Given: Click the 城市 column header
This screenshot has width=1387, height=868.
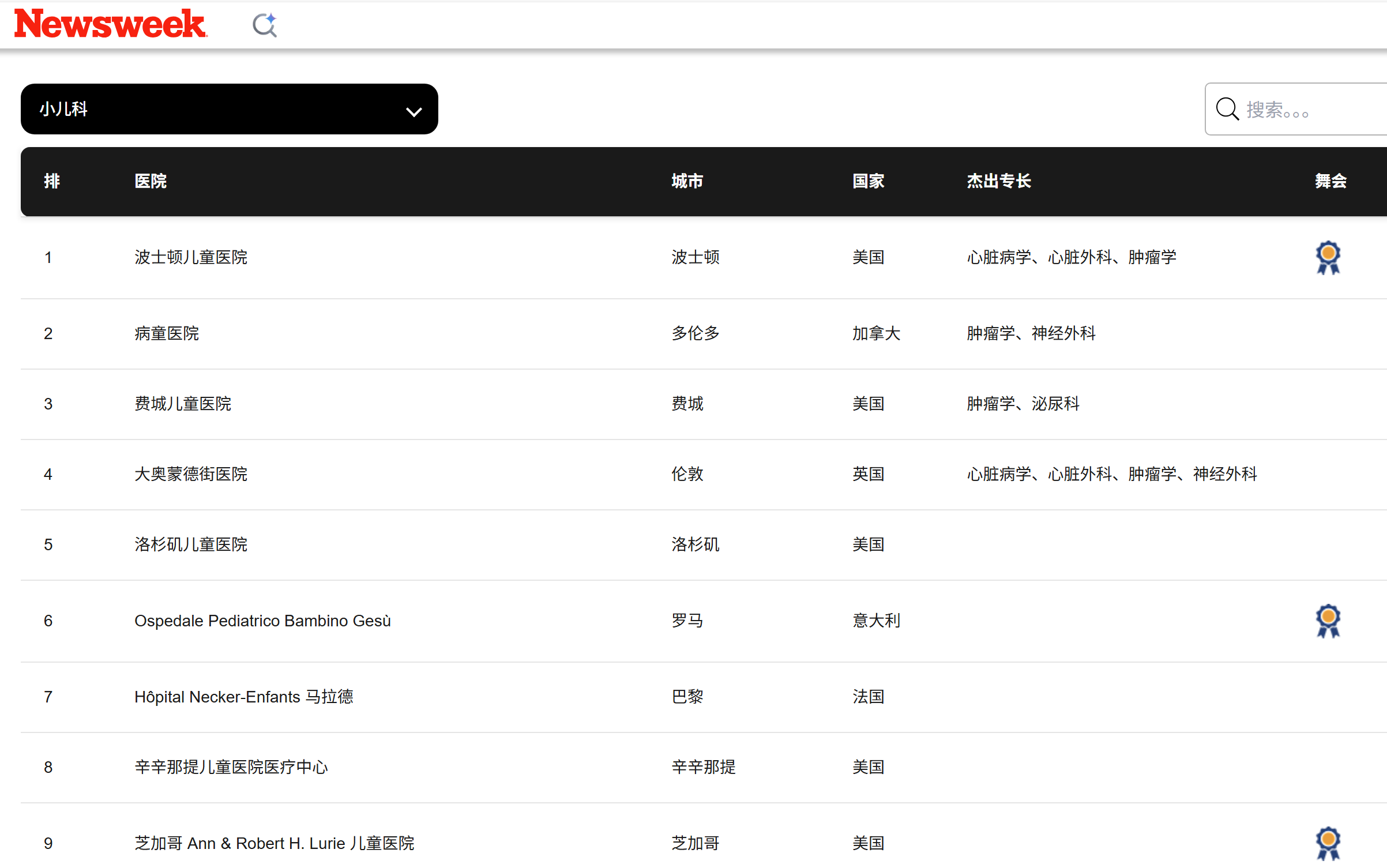Looking at the screenshot, I should tap(687, 181).
